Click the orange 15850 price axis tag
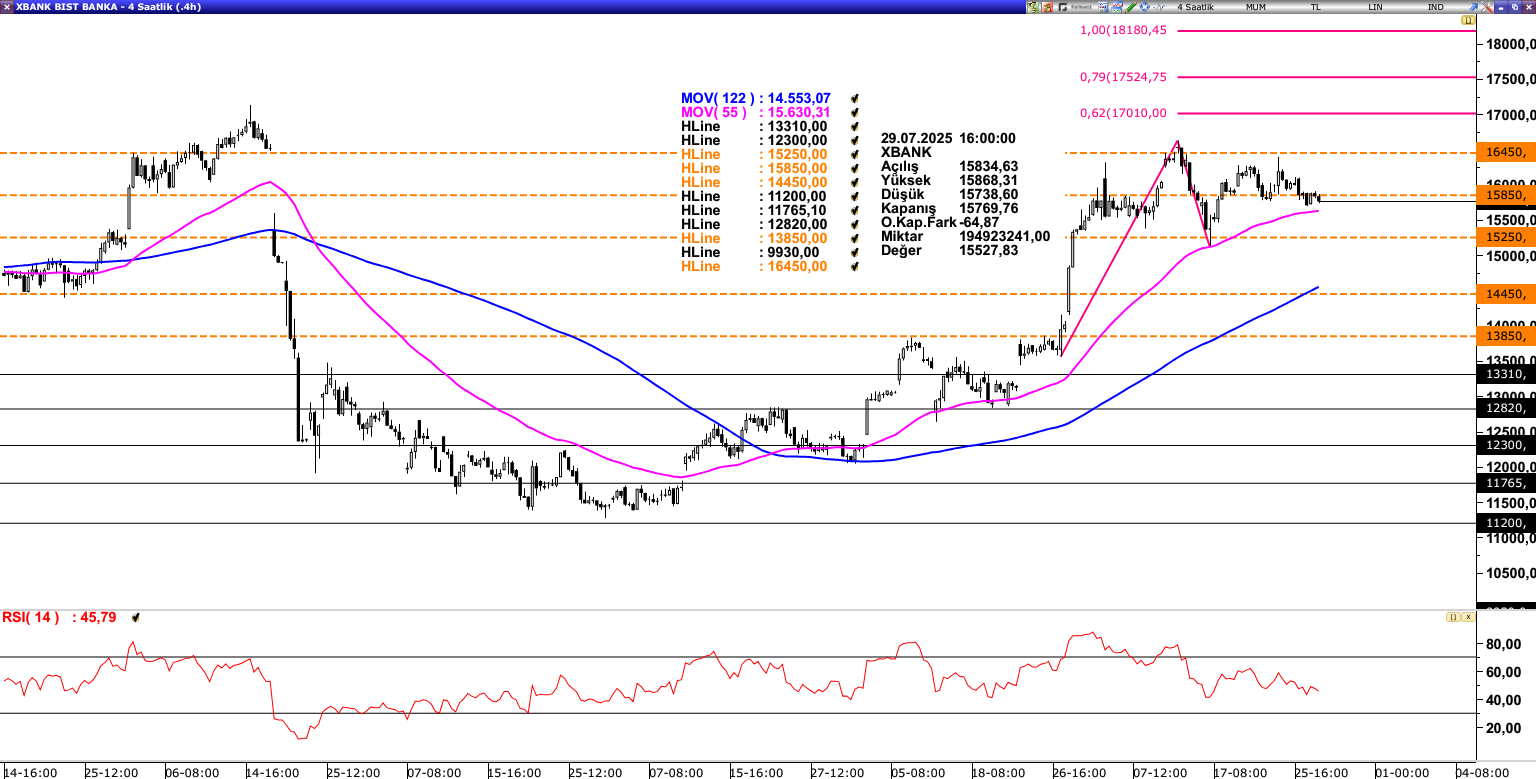 [x=1506, y=194]
